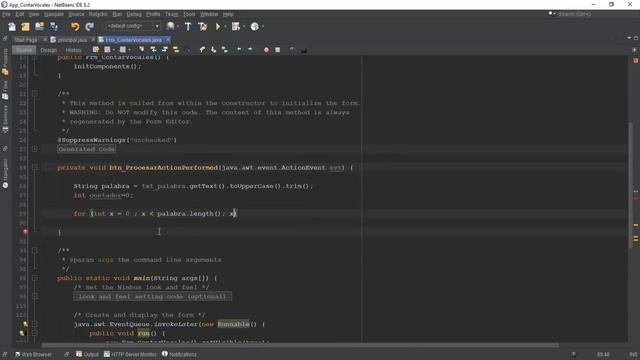Click the Last Edit editor toolbar icon
The width and height of the screenshot is (640, 360).
[x=96, y=50]
